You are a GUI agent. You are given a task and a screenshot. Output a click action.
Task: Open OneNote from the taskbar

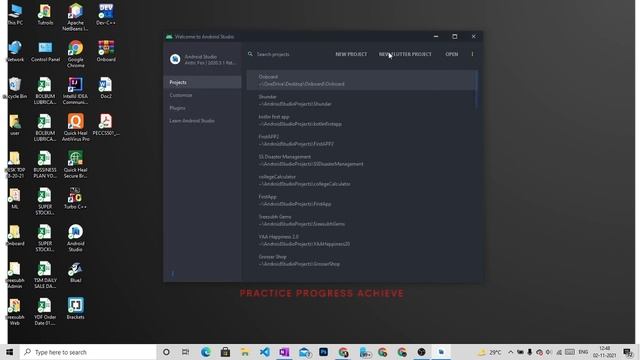point(284,352)
